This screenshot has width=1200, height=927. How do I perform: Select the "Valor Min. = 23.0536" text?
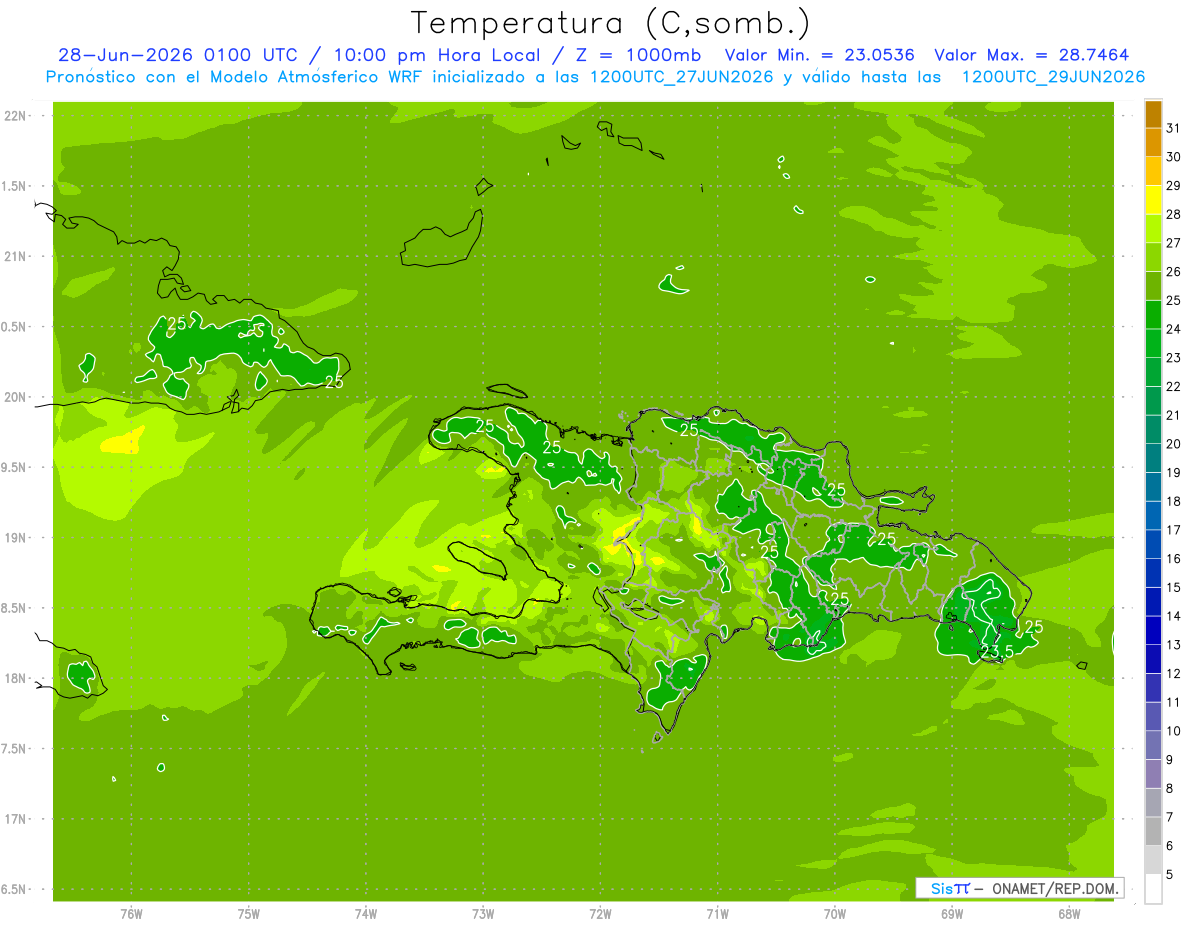coord(819,55)
